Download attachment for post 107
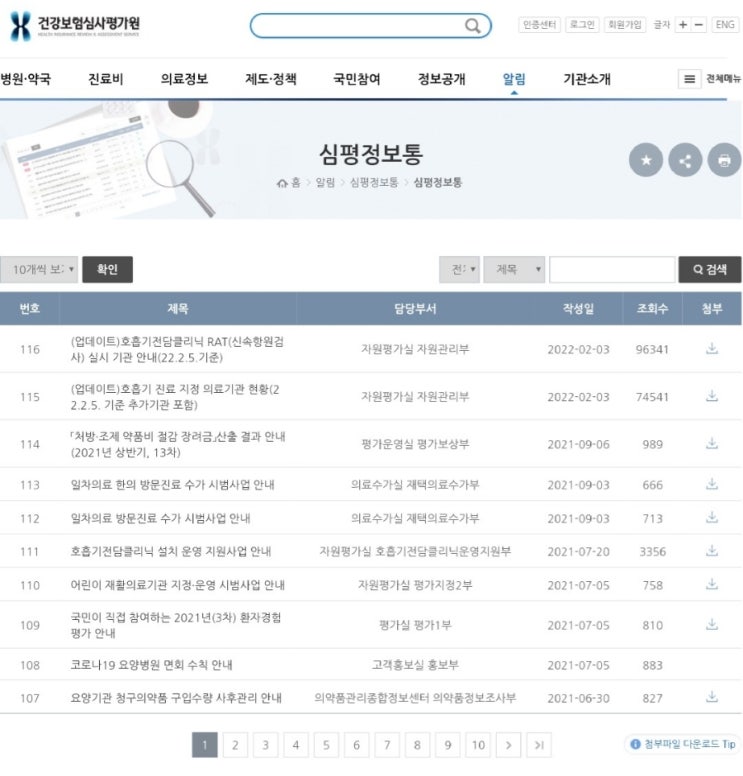The image size is (743, 776). pos(711,697)
